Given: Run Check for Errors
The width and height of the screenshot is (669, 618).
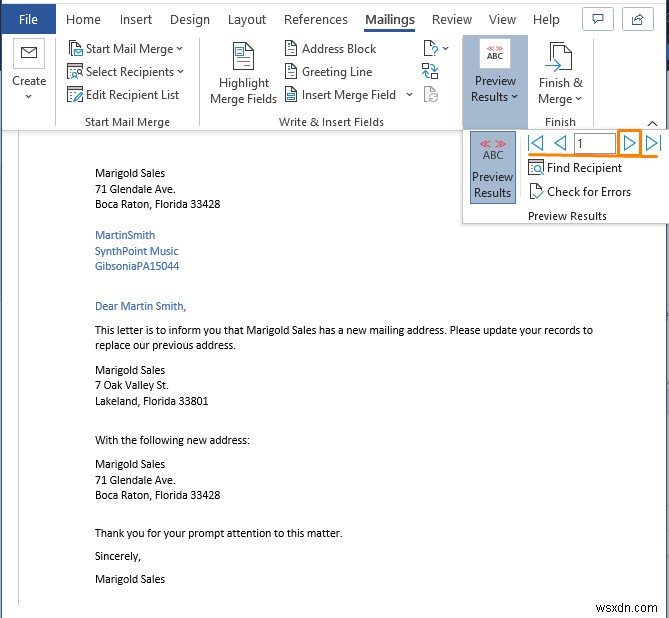Looking at the screenshot, I should click(x=579, y=192).
